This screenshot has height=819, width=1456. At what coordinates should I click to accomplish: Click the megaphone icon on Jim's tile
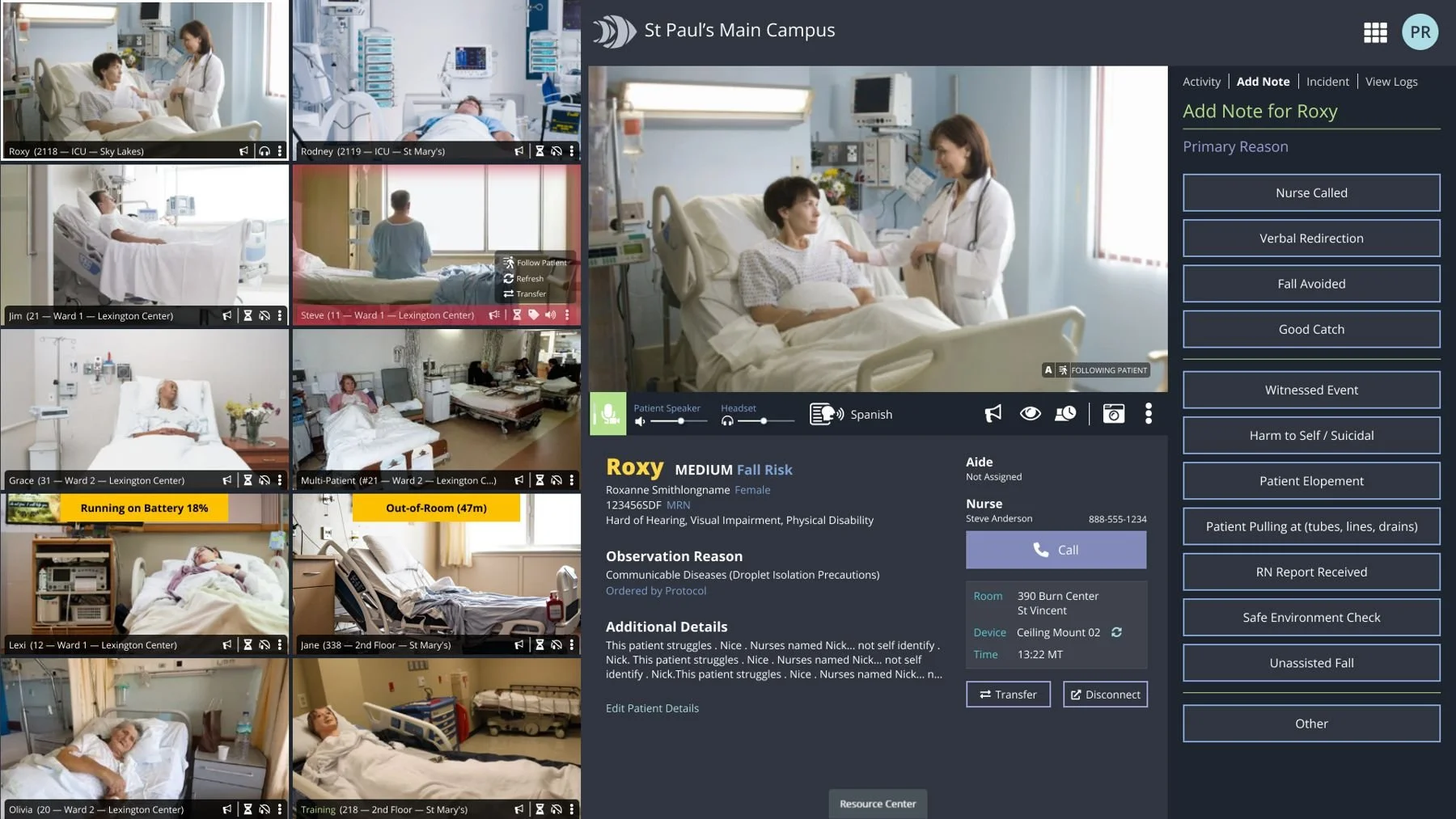tap(227, 315)
